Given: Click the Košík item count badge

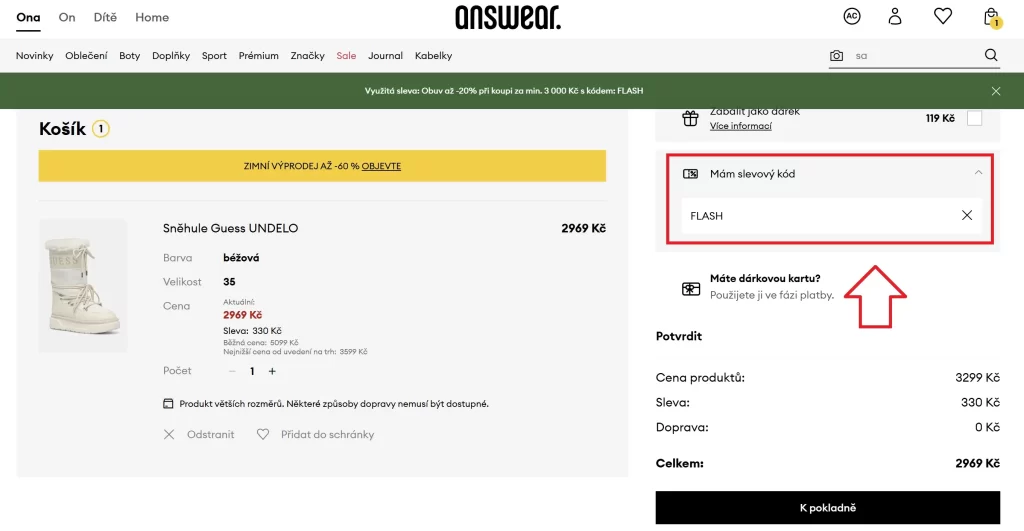Looking at the screenshot, I should tap(101, 129).
